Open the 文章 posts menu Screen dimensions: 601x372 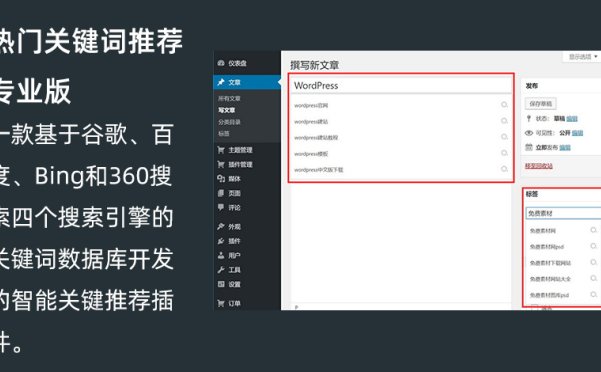[247, 82]
